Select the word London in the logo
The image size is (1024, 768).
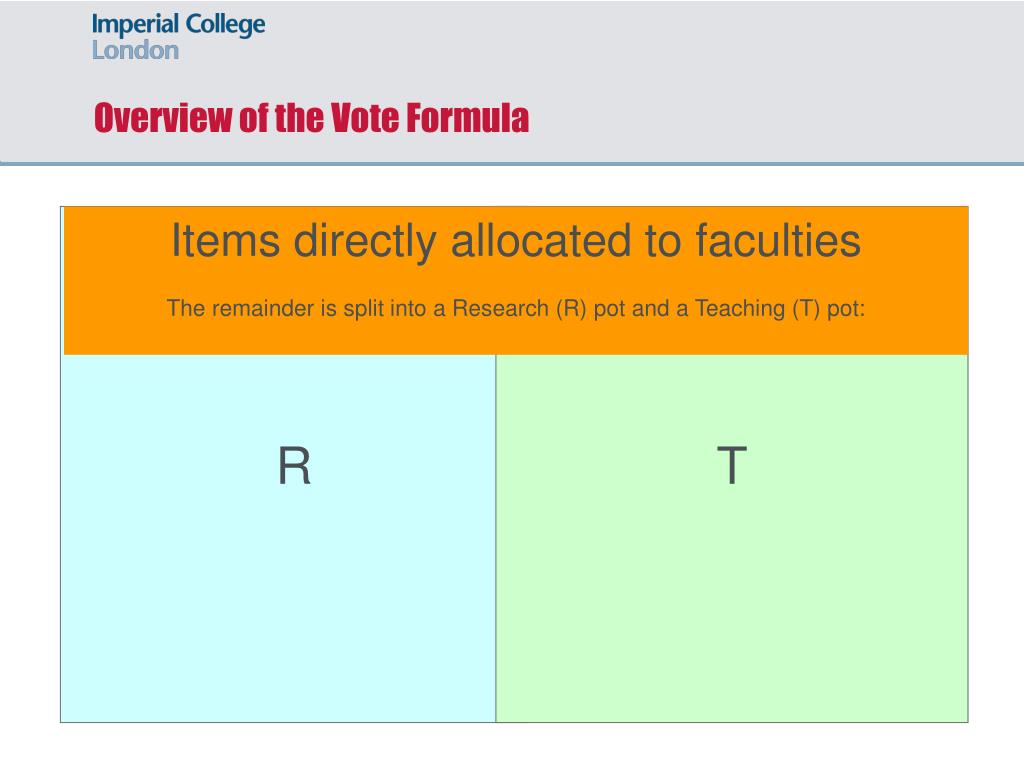pyautogui.click(x=135, y=50)
